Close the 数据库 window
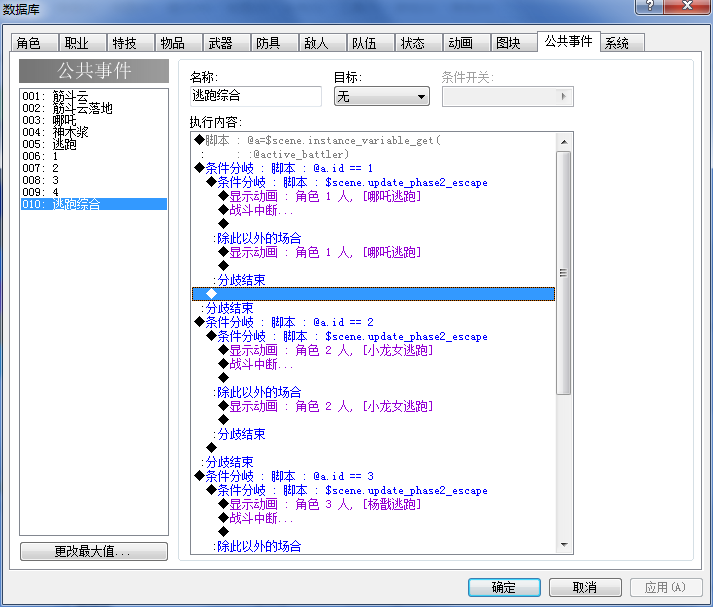The width and height of the screenshot is (713, 607). click(687, 5)
